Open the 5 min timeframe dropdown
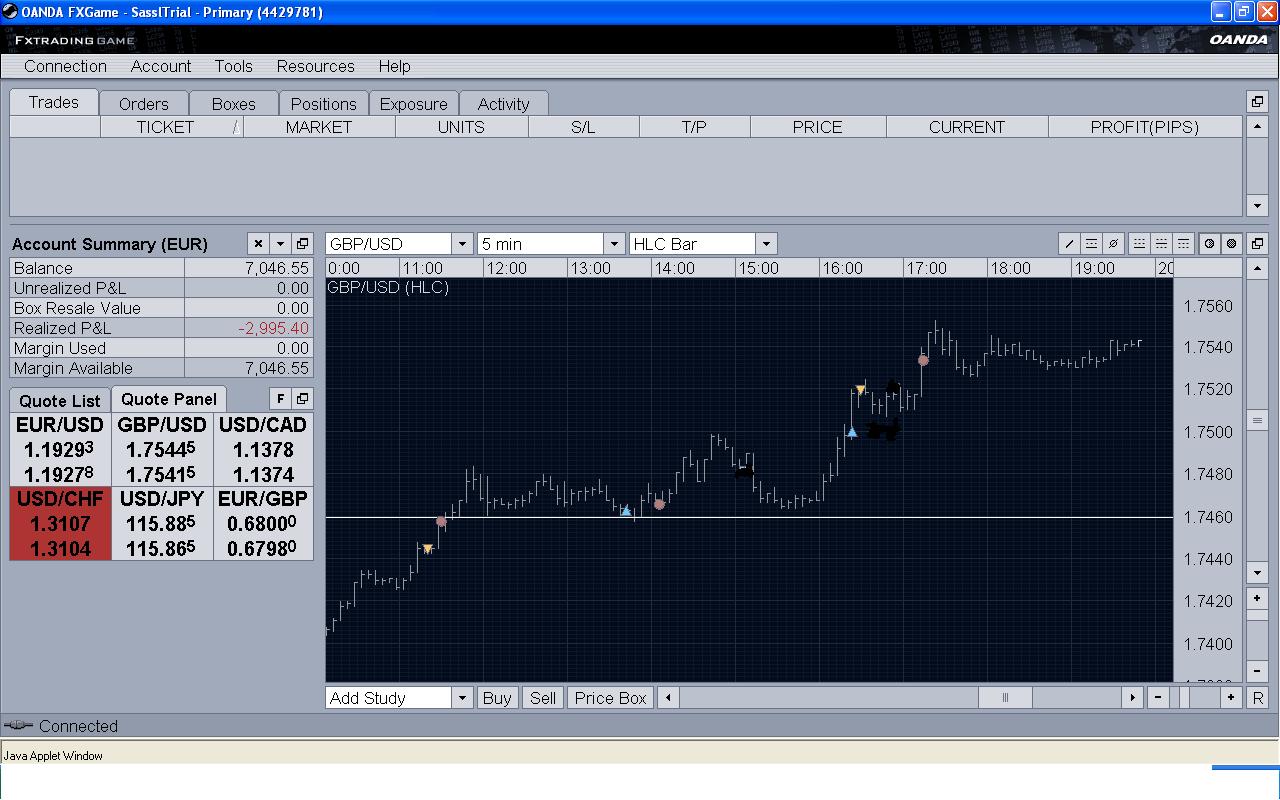The image size is (1280, 800). [615, 244]
